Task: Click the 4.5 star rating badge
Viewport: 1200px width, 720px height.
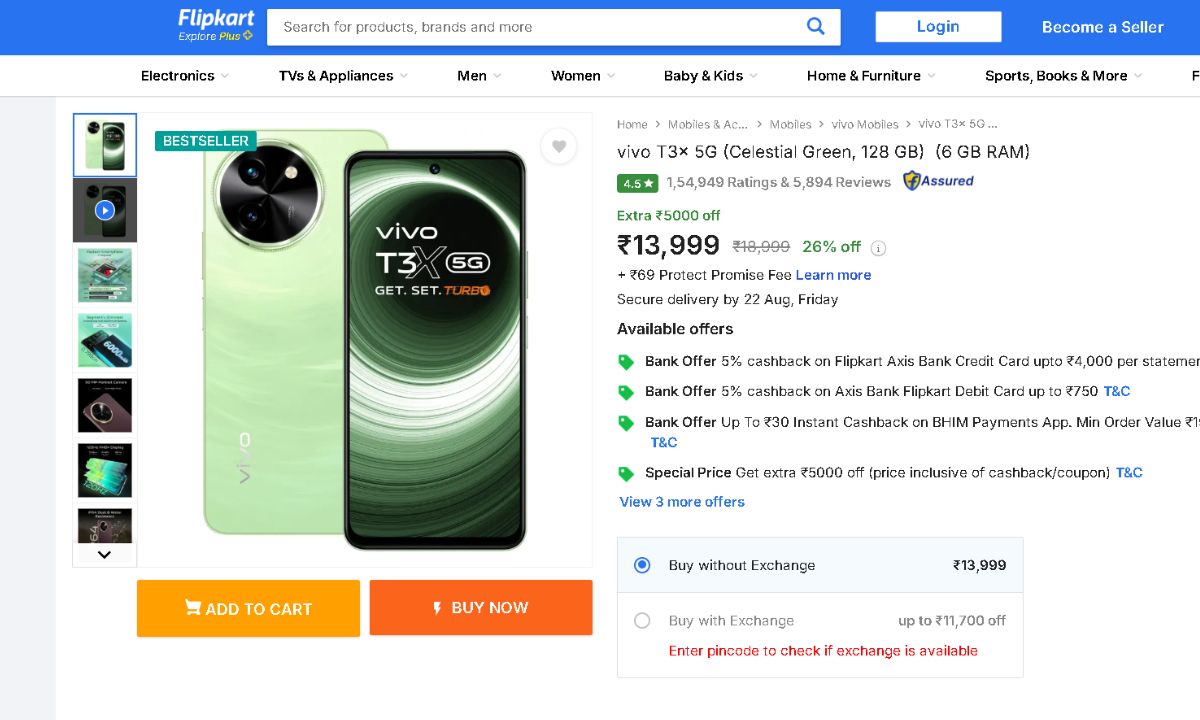Action: pyautogui.click(x=637, y=183)
